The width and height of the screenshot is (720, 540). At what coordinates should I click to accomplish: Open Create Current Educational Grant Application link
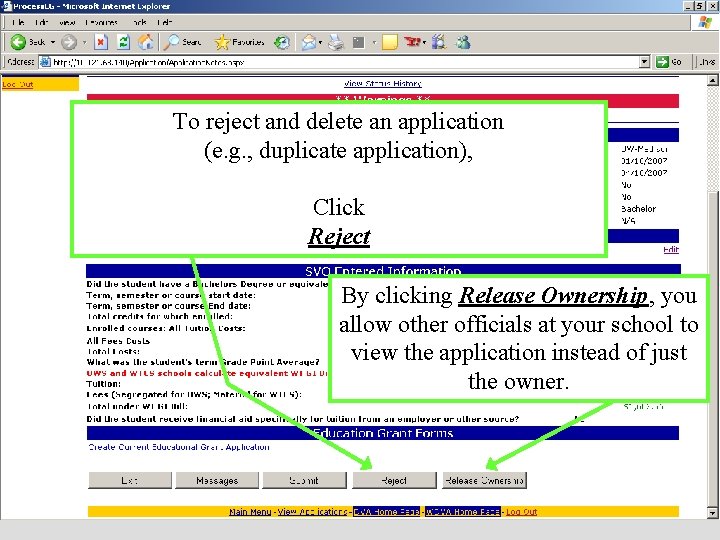[179, 447]
